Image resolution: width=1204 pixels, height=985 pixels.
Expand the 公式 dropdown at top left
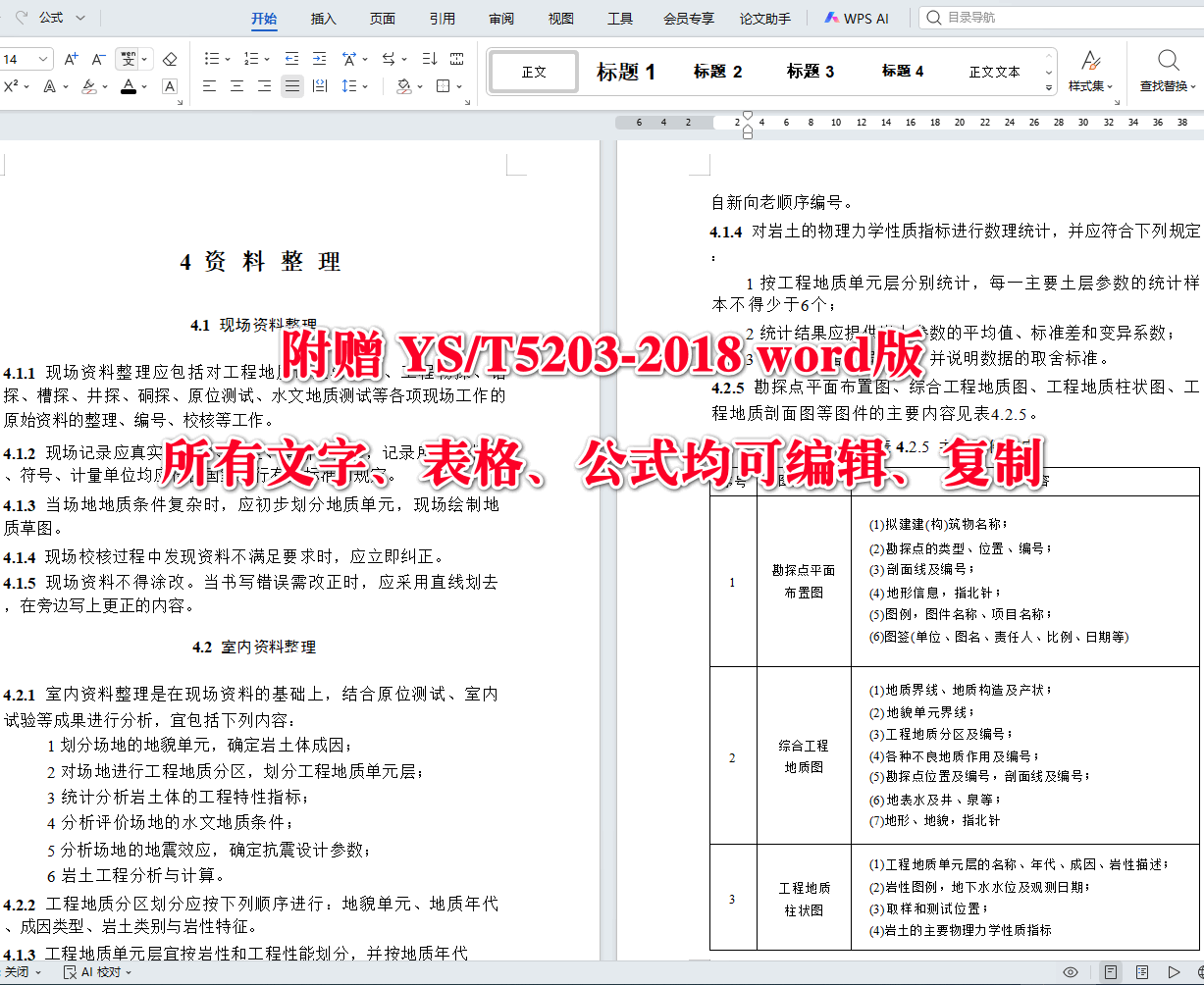click(x=80, y=18)
